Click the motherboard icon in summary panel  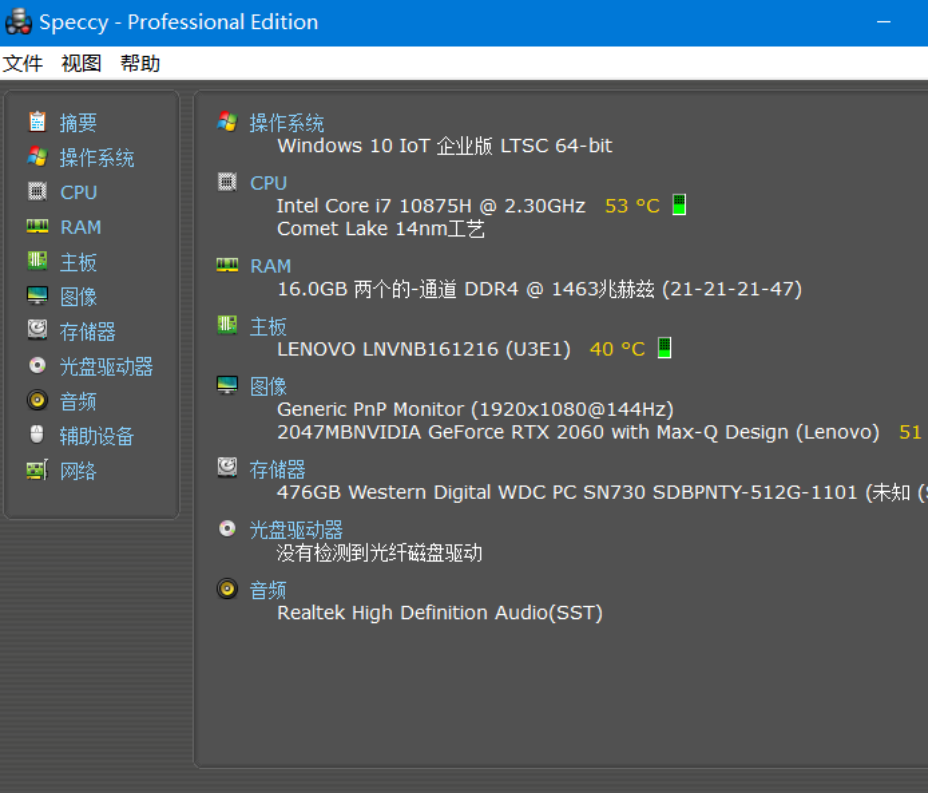(227, 324)
